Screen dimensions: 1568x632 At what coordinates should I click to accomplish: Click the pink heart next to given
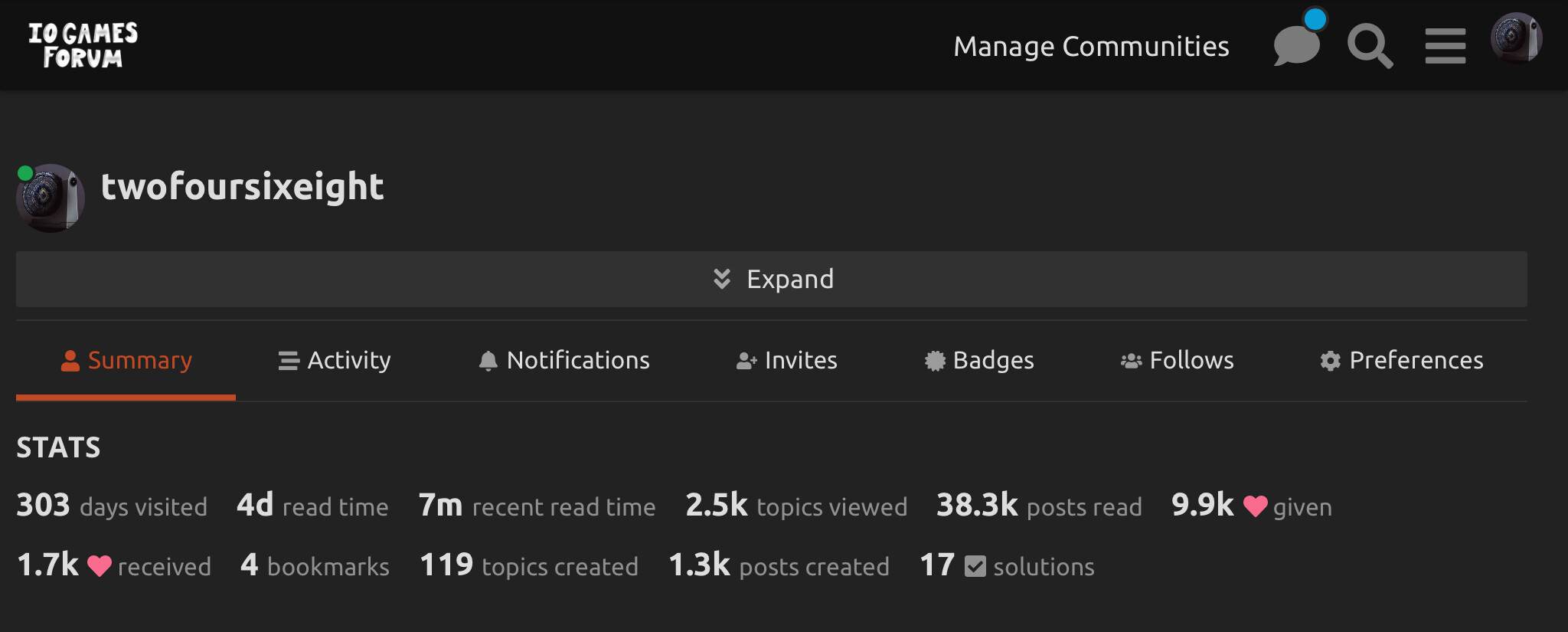pyautogui.click(x=1255, y=506)
